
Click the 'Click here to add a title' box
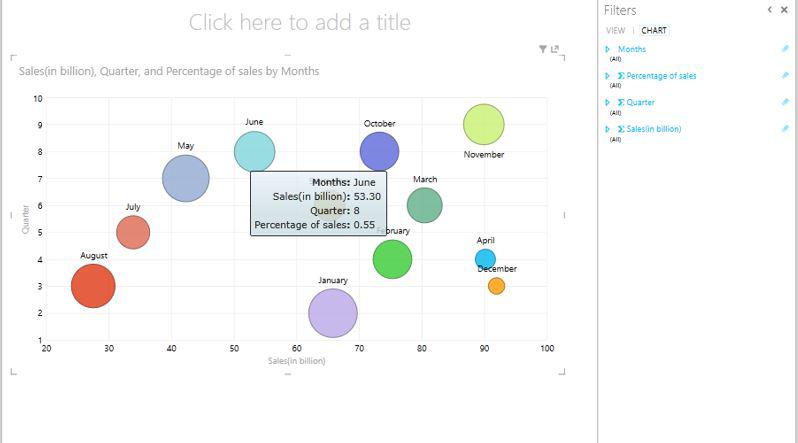300,22
